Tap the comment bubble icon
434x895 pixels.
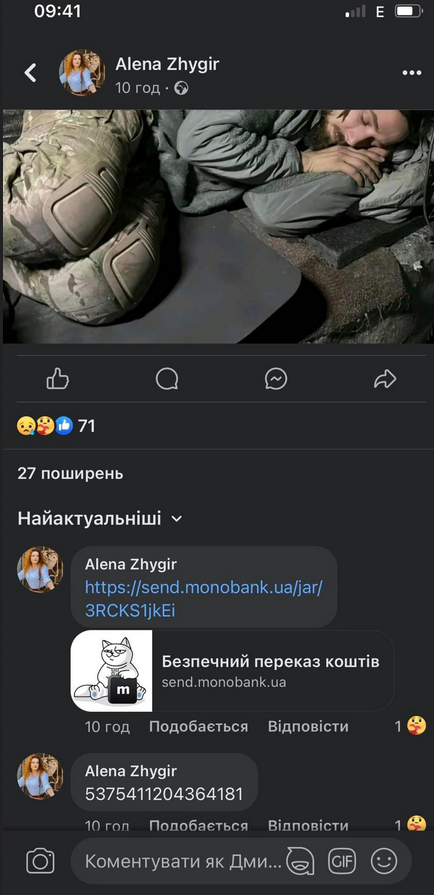167,378
